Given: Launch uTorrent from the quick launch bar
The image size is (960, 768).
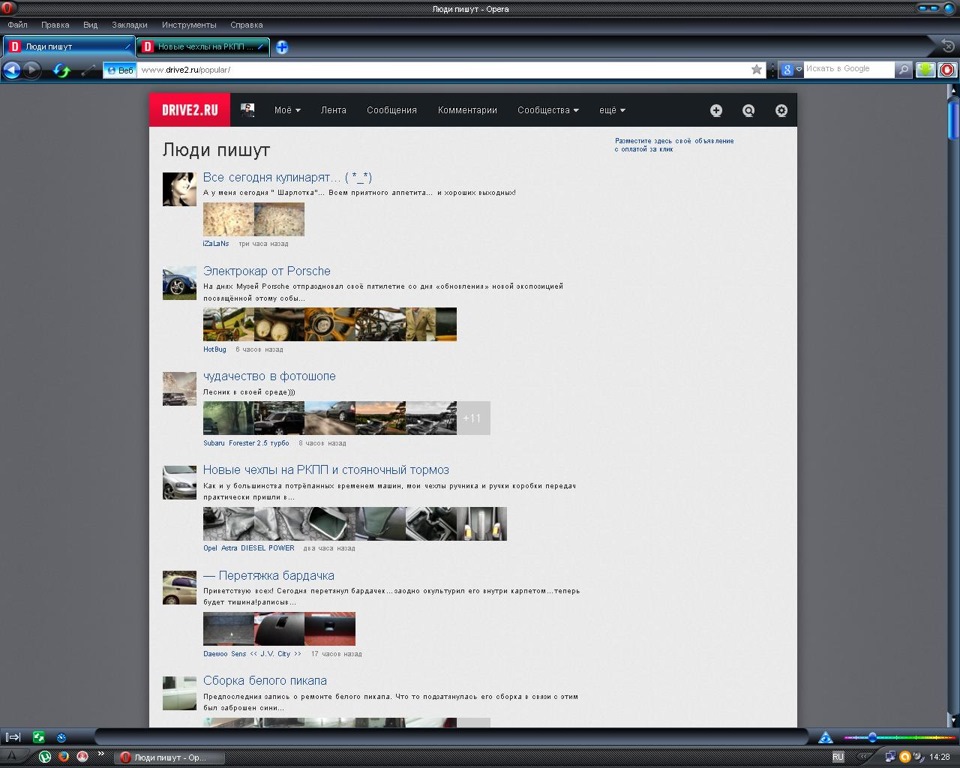Looking at the screenshot, I should (x=45, y=757).
